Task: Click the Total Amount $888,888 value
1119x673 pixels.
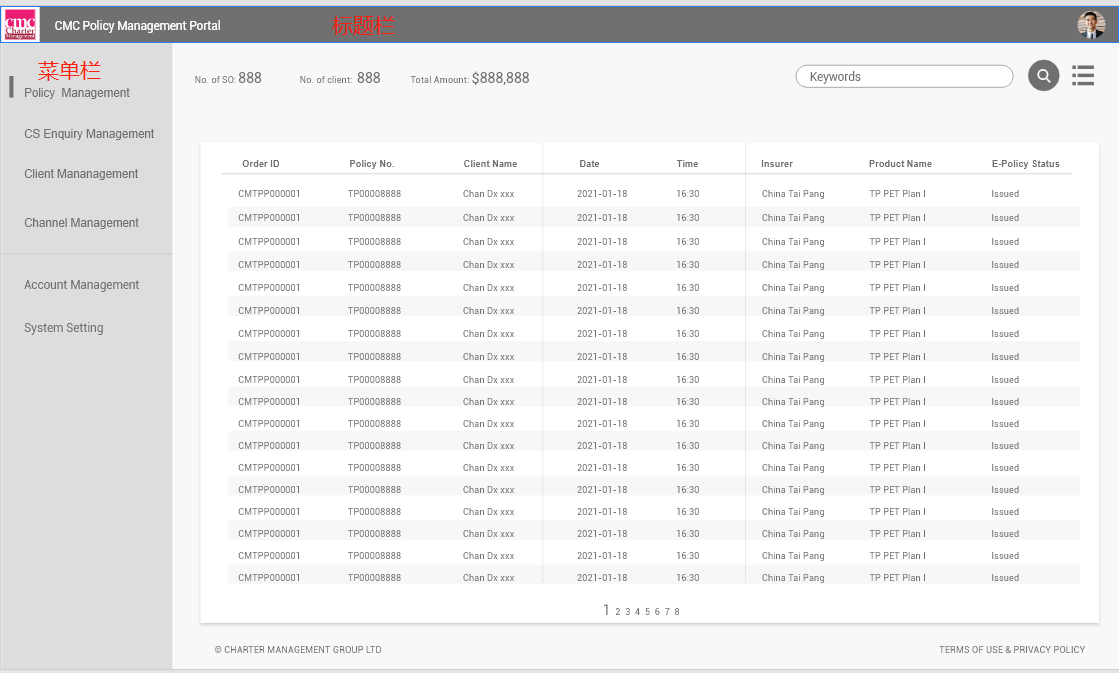Action: (x=470, y=79)
